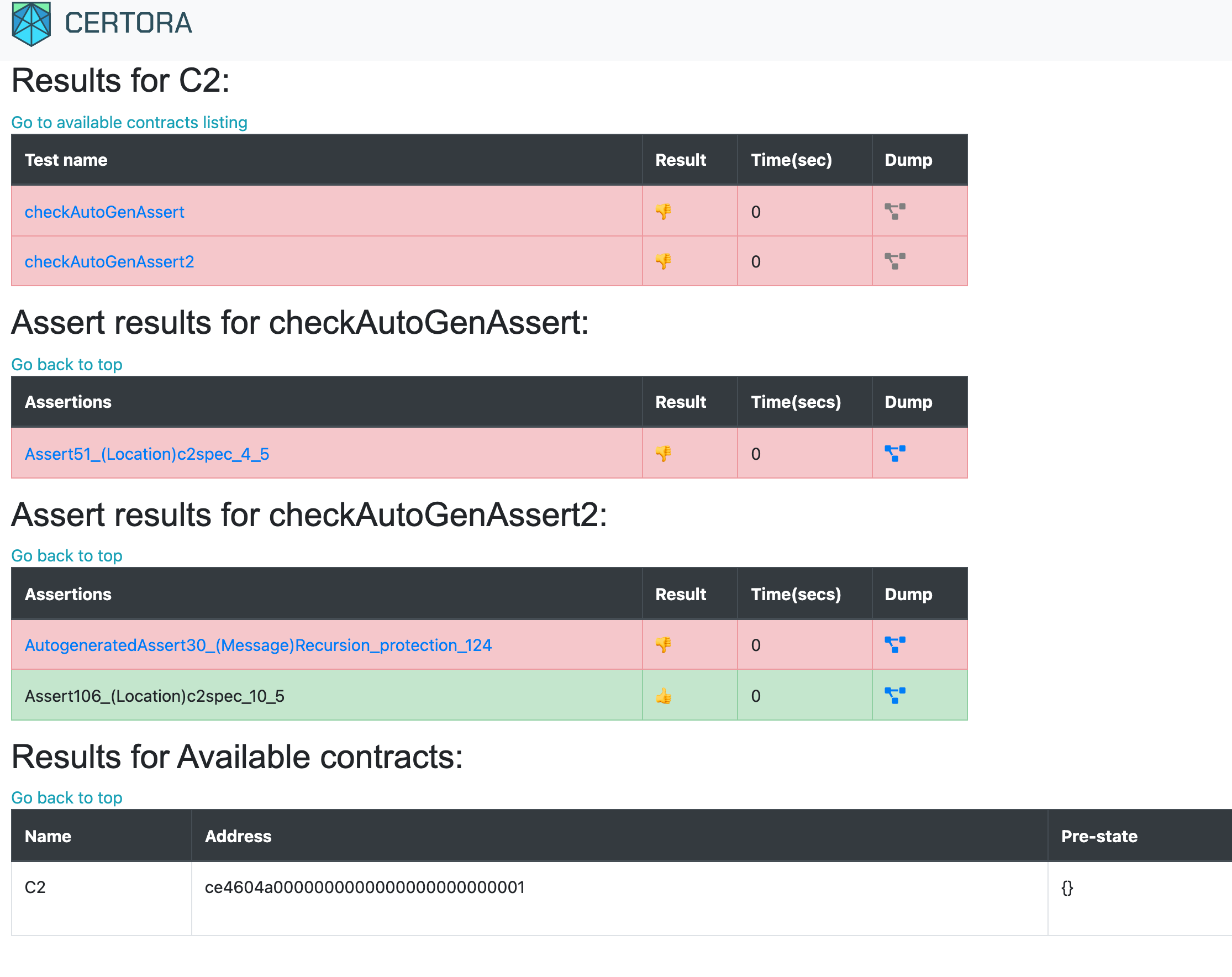Click thumbs-down result of checkAutoGenAssert

pyautogui.click(x=663, y=212)
